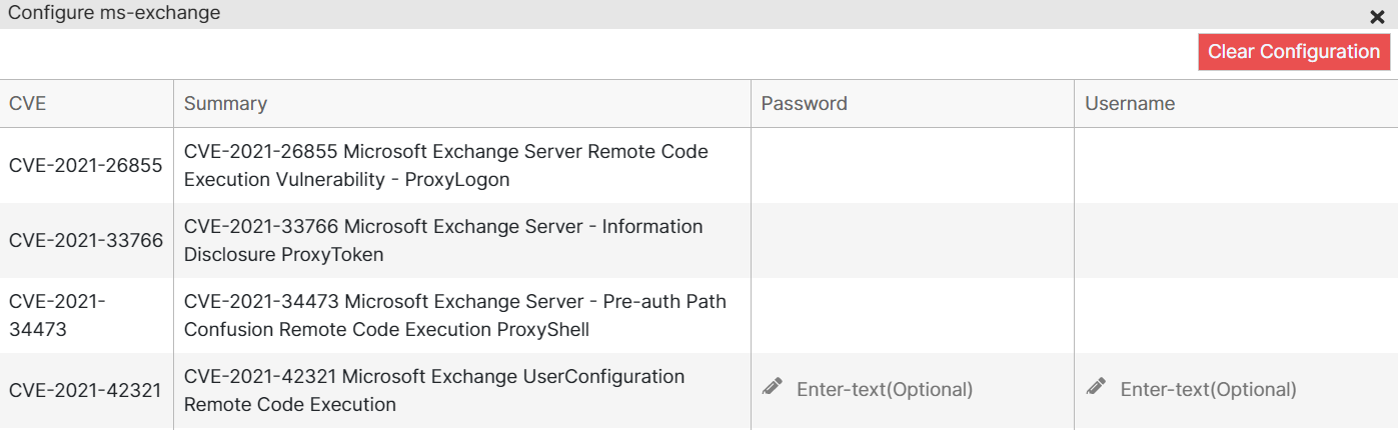The image size is (1398, 430).
Task: Select the CVE-2021-34473 cell in the CVE column
Action: pos(57,315)
